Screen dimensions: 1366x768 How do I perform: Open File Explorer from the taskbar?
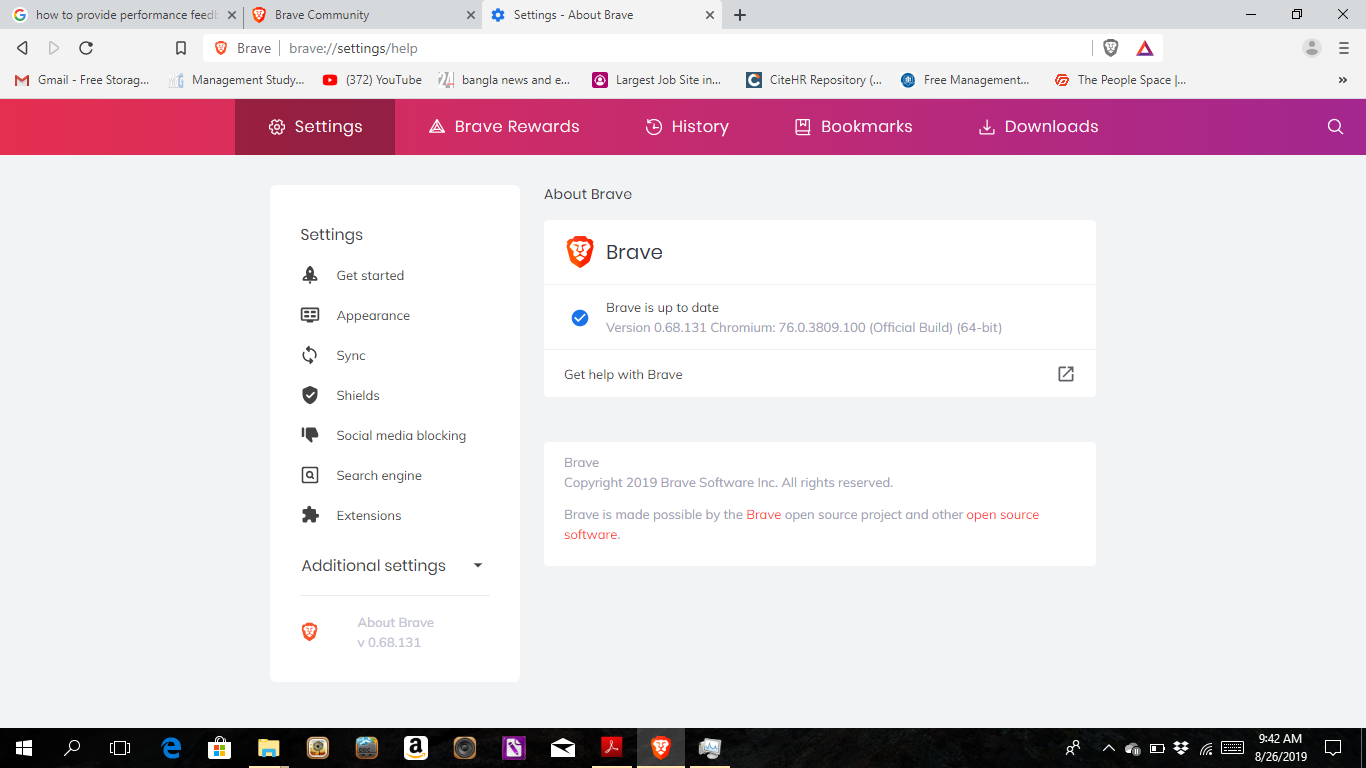[269, 748]
